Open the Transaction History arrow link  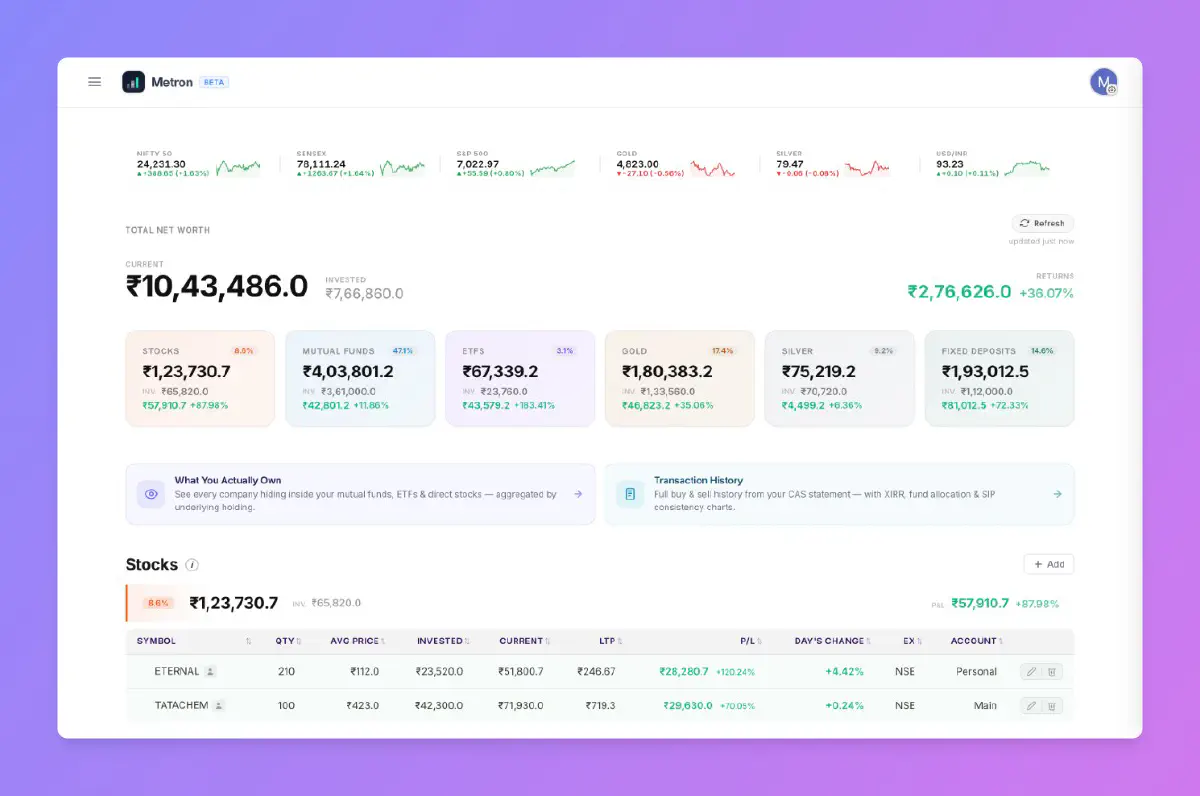1057,494
